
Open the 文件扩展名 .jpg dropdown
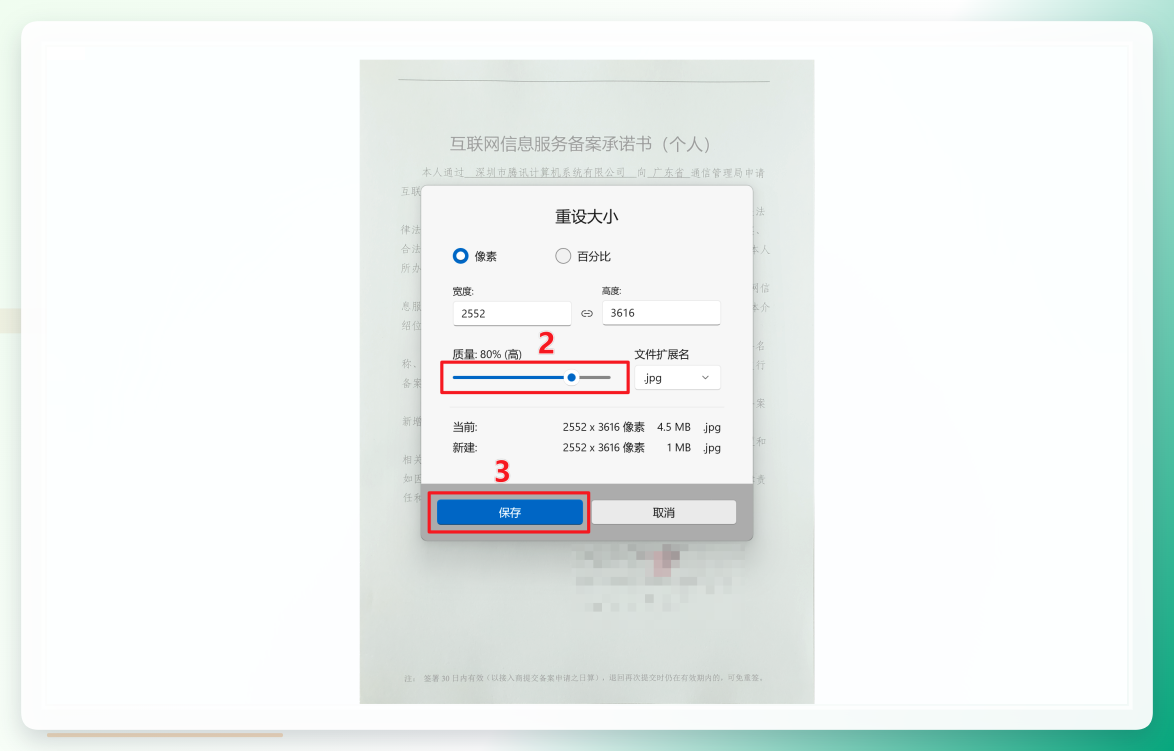pyautogui.click(x=678, y=377)
